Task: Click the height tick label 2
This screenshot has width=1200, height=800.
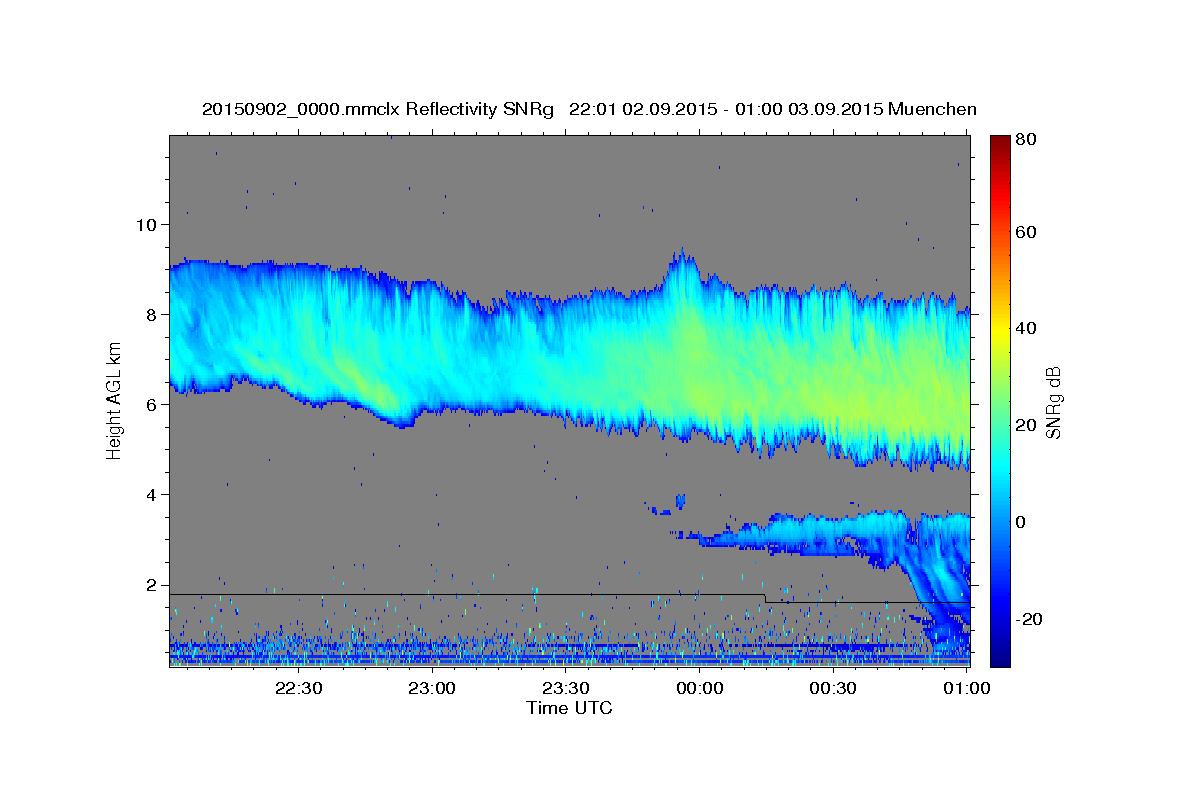Action: click(x=151, y=585)
